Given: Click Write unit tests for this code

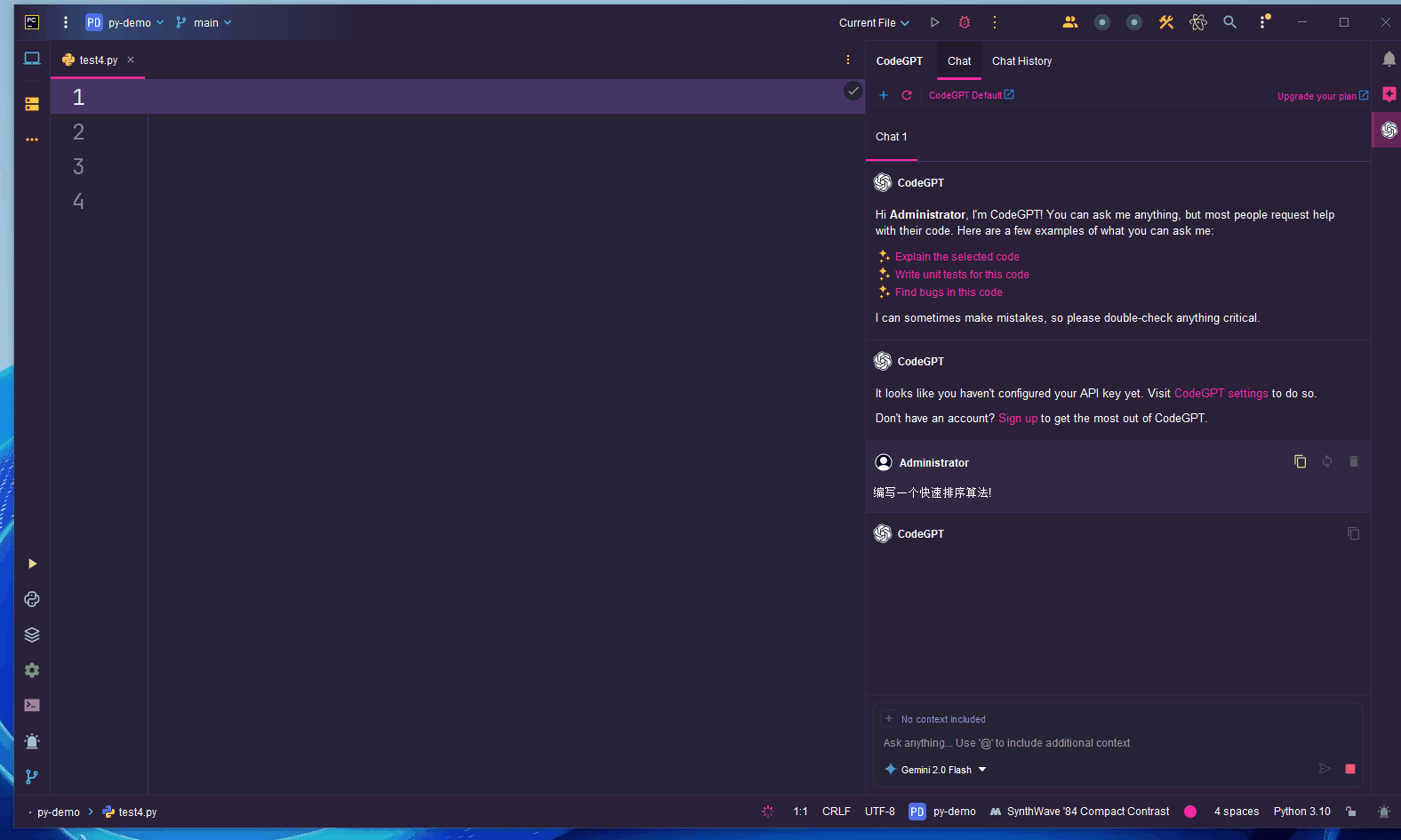Looking at the screenshot, I should tap(962, 275).
